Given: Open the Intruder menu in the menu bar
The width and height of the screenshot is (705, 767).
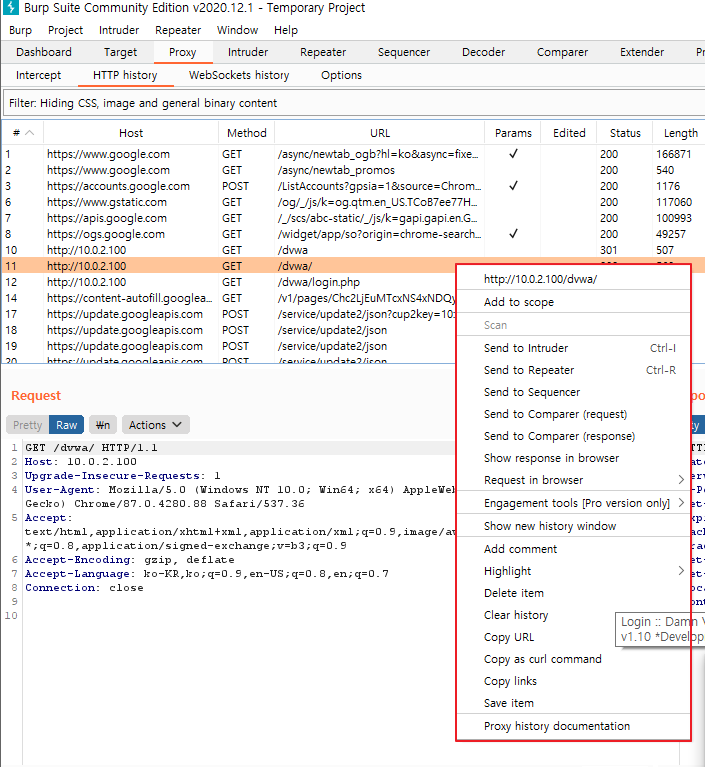Looking at the screenshot, I should click(119, 30).
